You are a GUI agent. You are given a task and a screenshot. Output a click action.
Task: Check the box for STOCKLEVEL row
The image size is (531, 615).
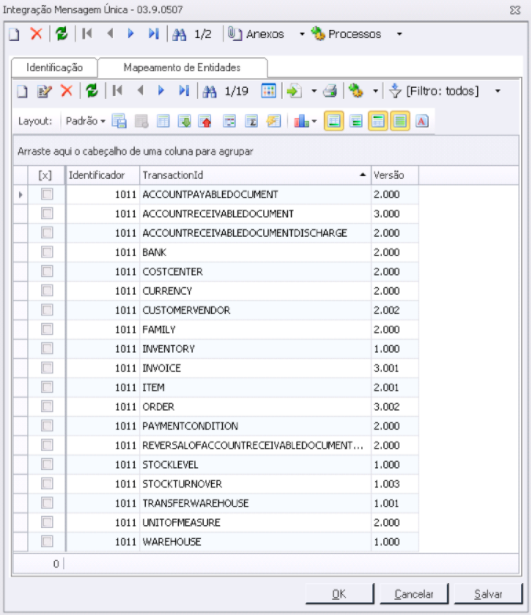(x=47, y=464)
